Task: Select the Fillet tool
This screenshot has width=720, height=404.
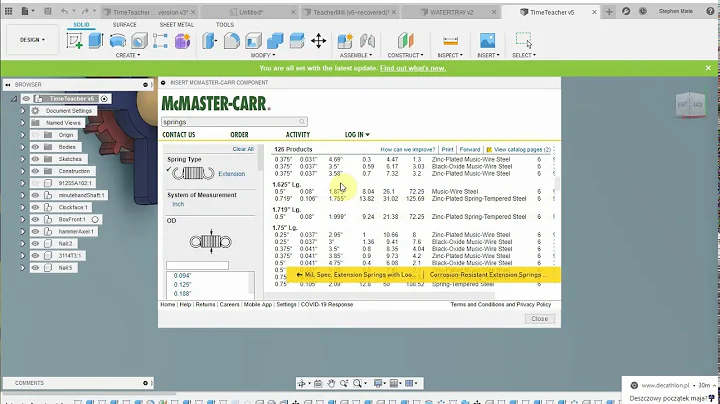Action: click(231, 41)
